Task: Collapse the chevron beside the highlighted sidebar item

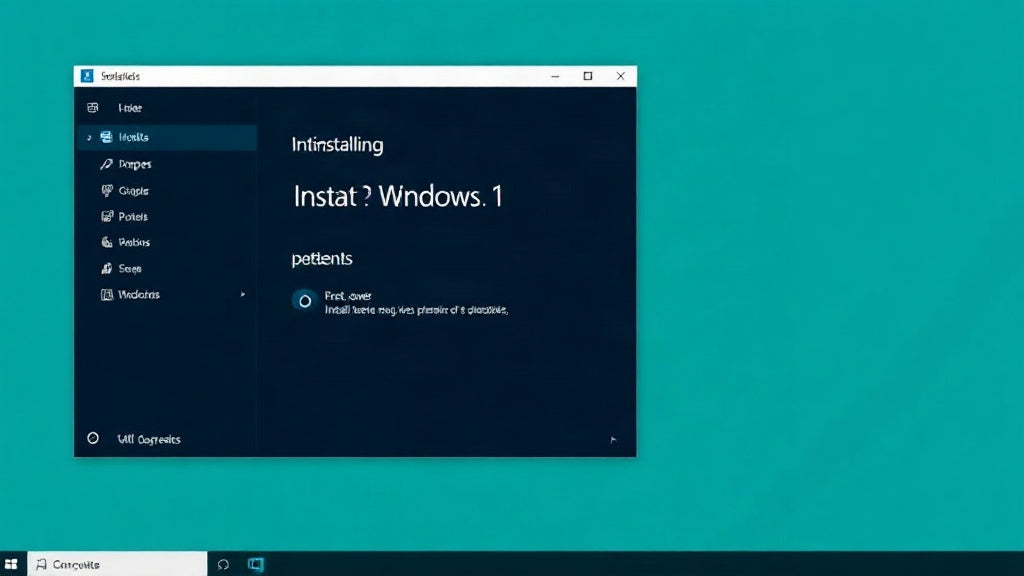Action: [x=89, y=138]
